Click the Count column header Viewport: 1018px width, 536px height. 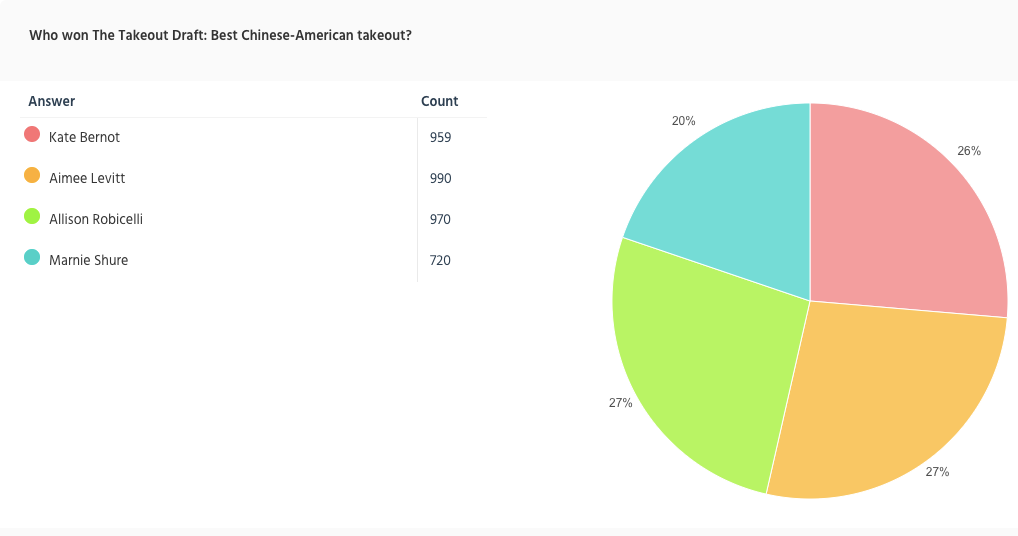coord(439,101)
